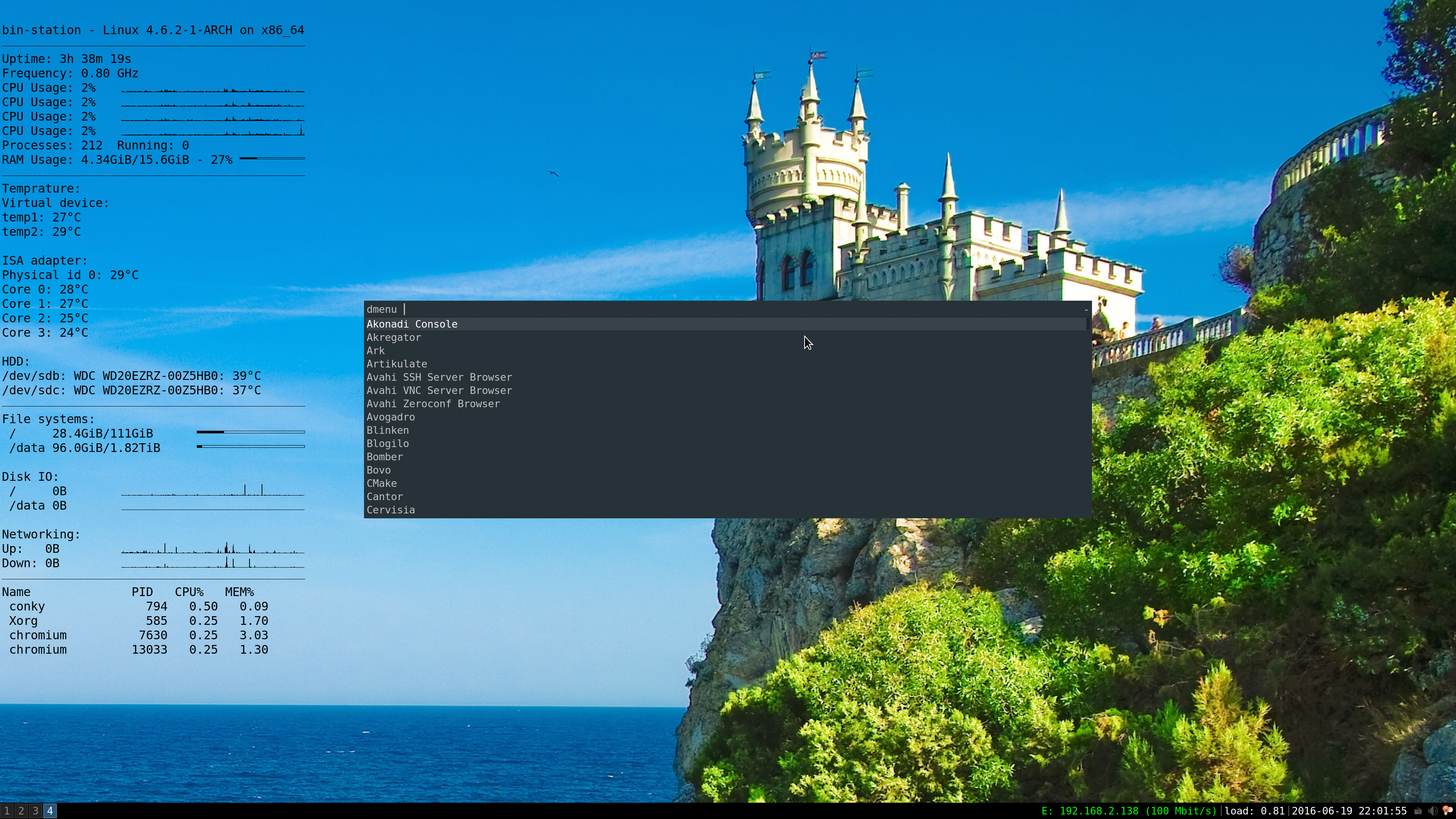The height and width of the screenshot is (819, 1456).
Task: Open Ark from the launcher list
Action: (x=726, y=350)
